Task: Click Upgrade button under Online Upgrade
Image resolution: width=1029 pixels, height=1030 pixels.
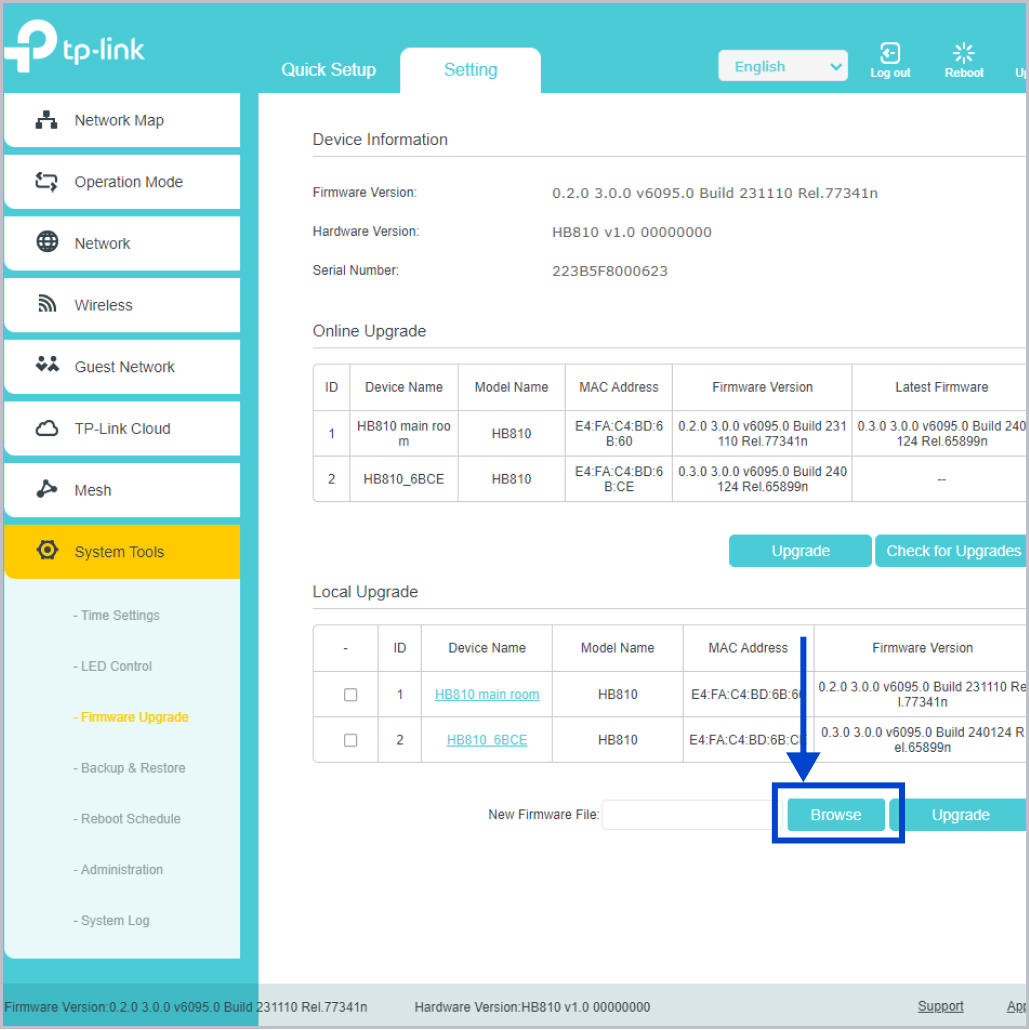Action: (800, 551)
